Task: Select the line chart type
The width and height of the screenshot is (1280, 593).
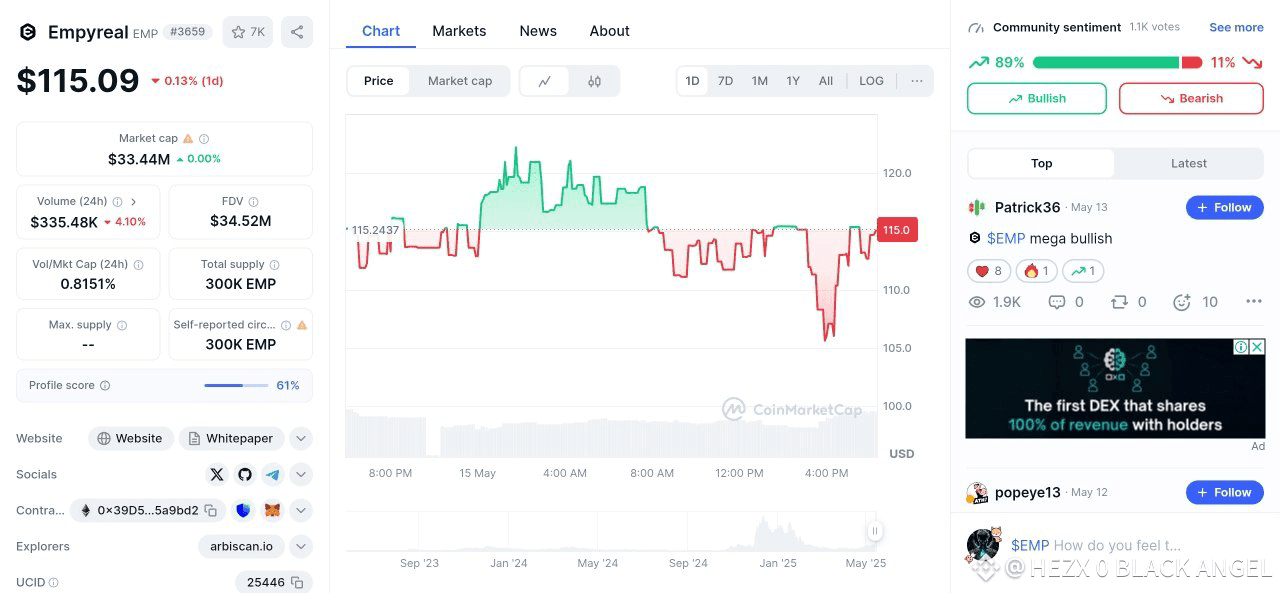Action: tap(545, 81)
